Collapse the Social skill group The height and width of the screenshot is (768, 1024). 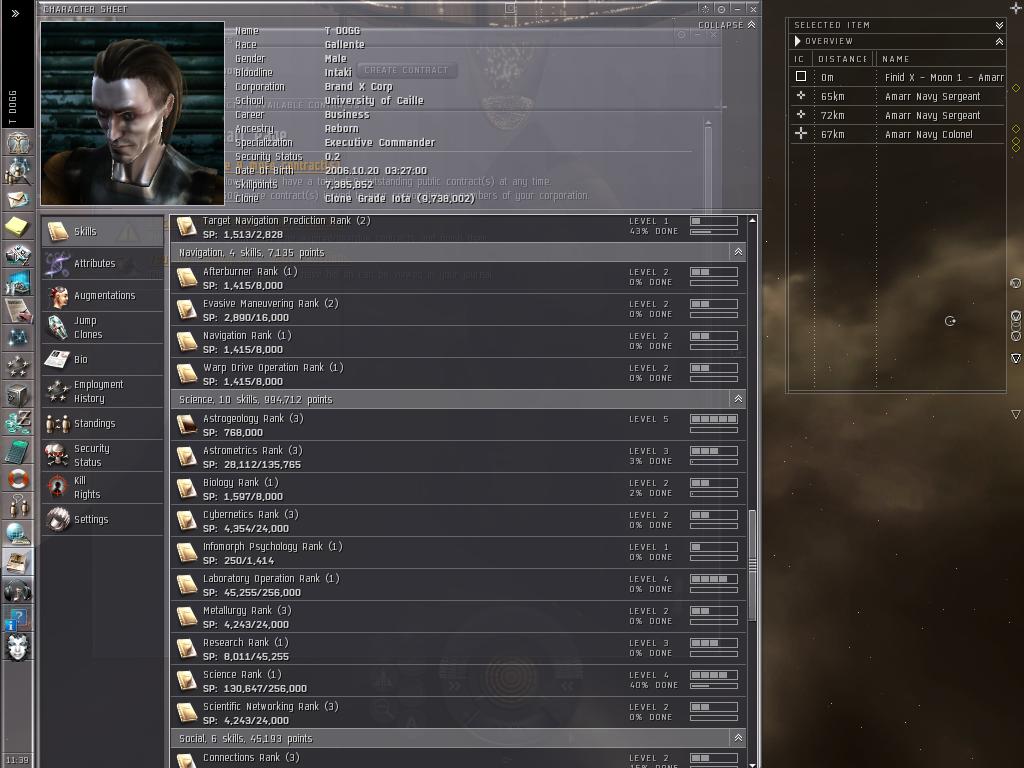point(738,738)
